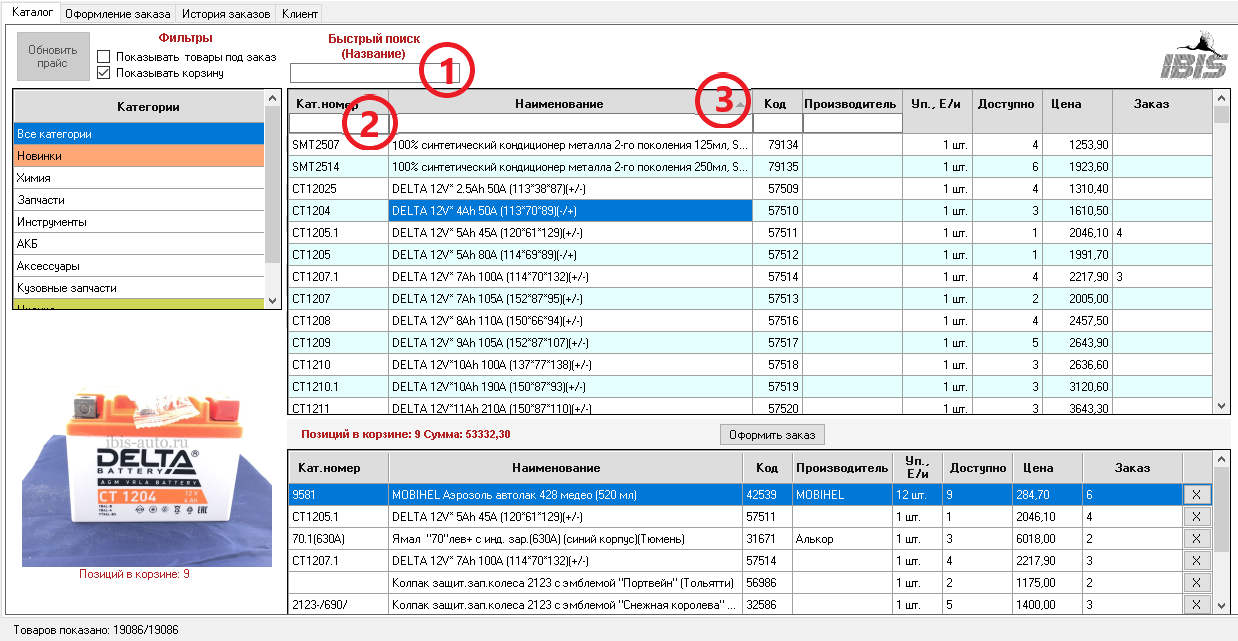Click sort arrow in Наименование header
The height and width of the screenshot is (641, 1238).
[x=739, y=104]
